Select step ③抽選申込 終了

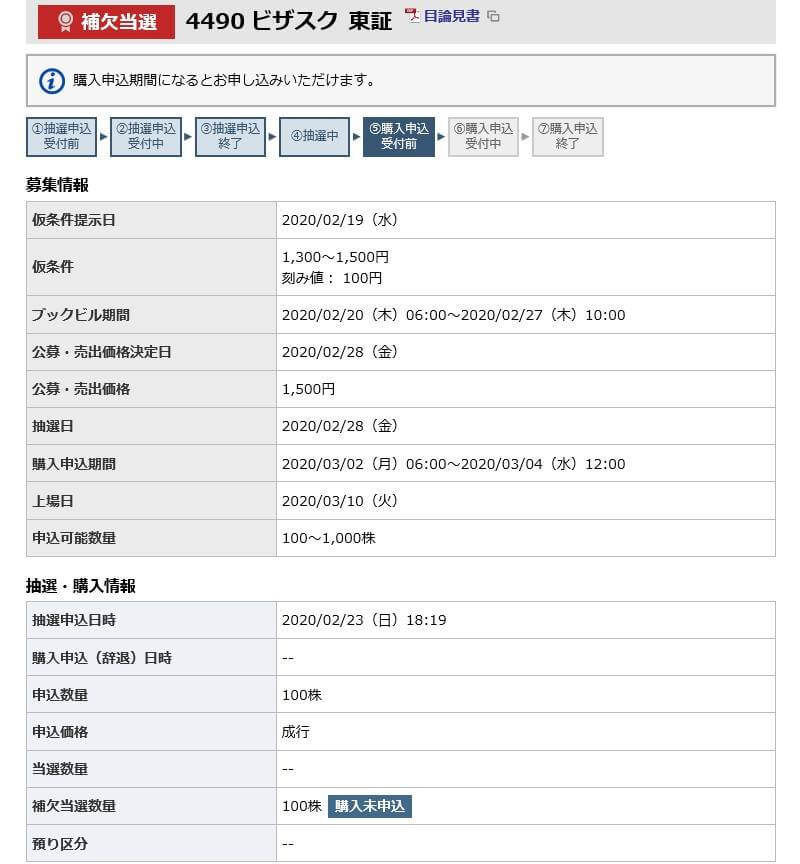tap(230, 137)
